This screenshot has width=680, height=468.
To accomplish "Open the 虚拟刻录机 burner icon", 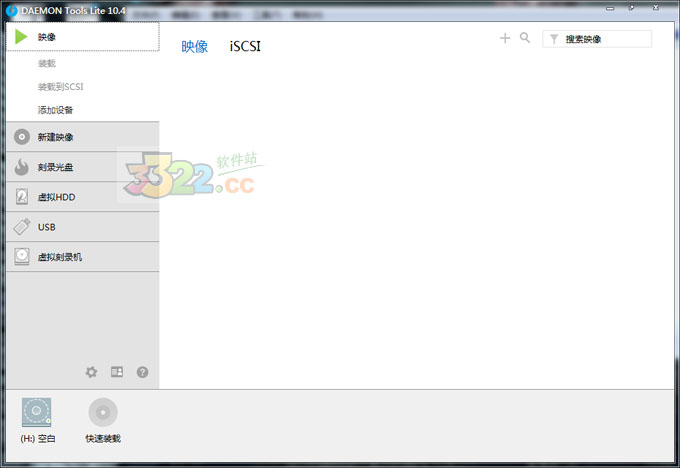I will coord(22,256).
